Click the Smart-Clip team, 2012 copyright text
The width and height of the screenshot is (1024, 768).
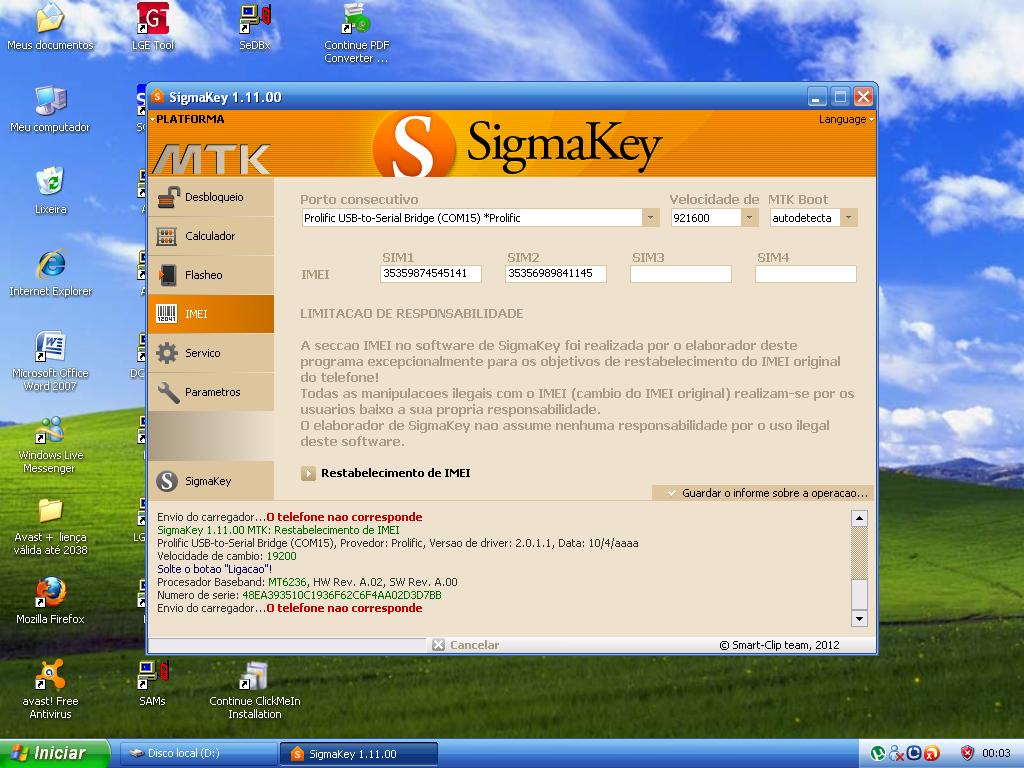pyautogui.click(x=779, y=645)
